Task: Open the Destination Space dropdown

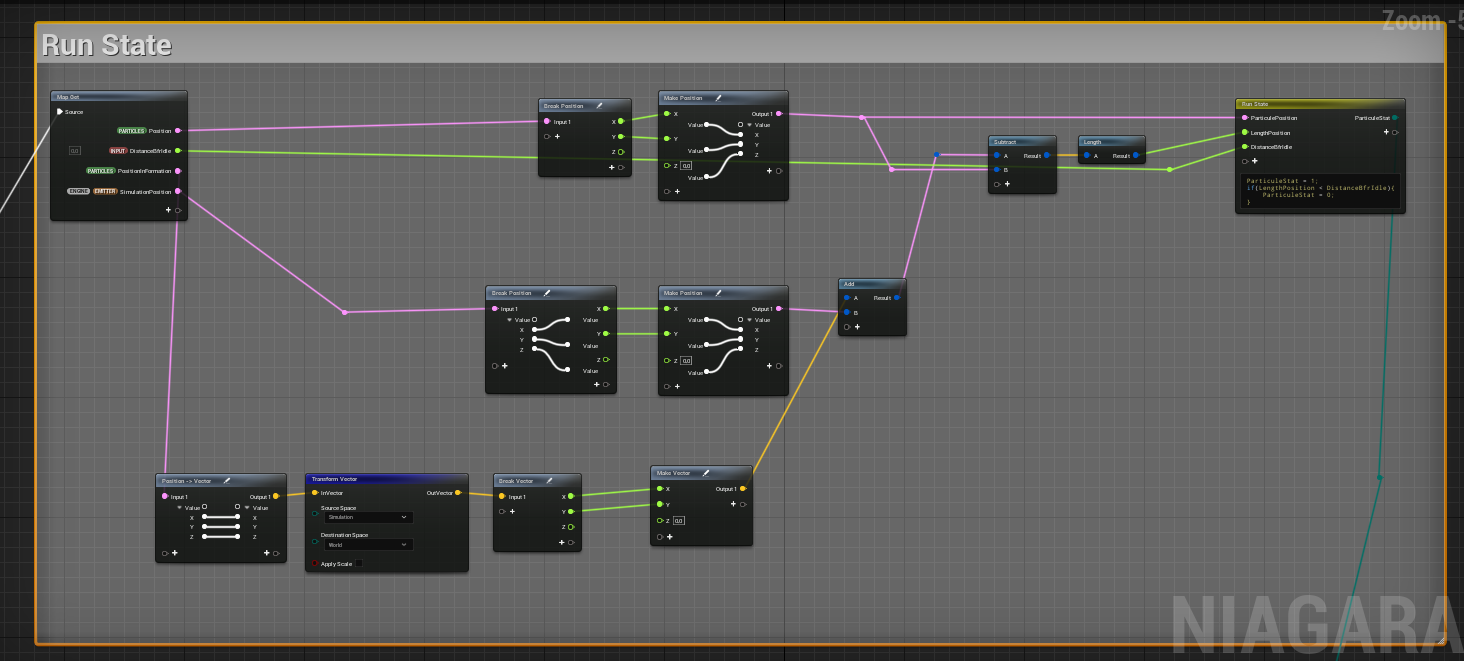Action: [368, 545]
